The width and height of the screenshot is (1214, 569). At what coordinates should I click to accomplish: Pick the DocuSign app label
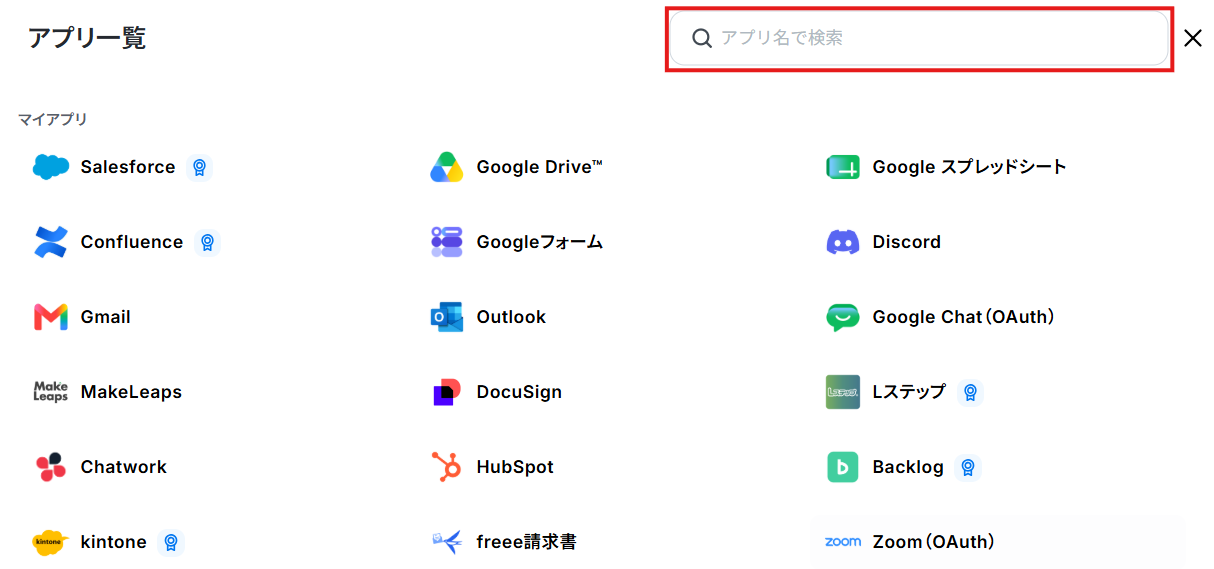pyautogui.click(x=519, y=392)
